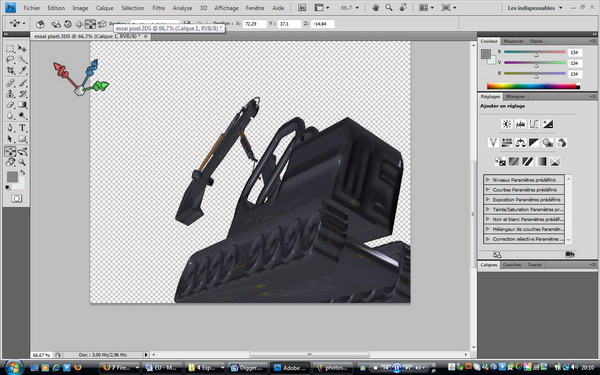This screenshot has width=600, height=375.
Task: Open the Filtre menu
Action: [x=158, y=8]
